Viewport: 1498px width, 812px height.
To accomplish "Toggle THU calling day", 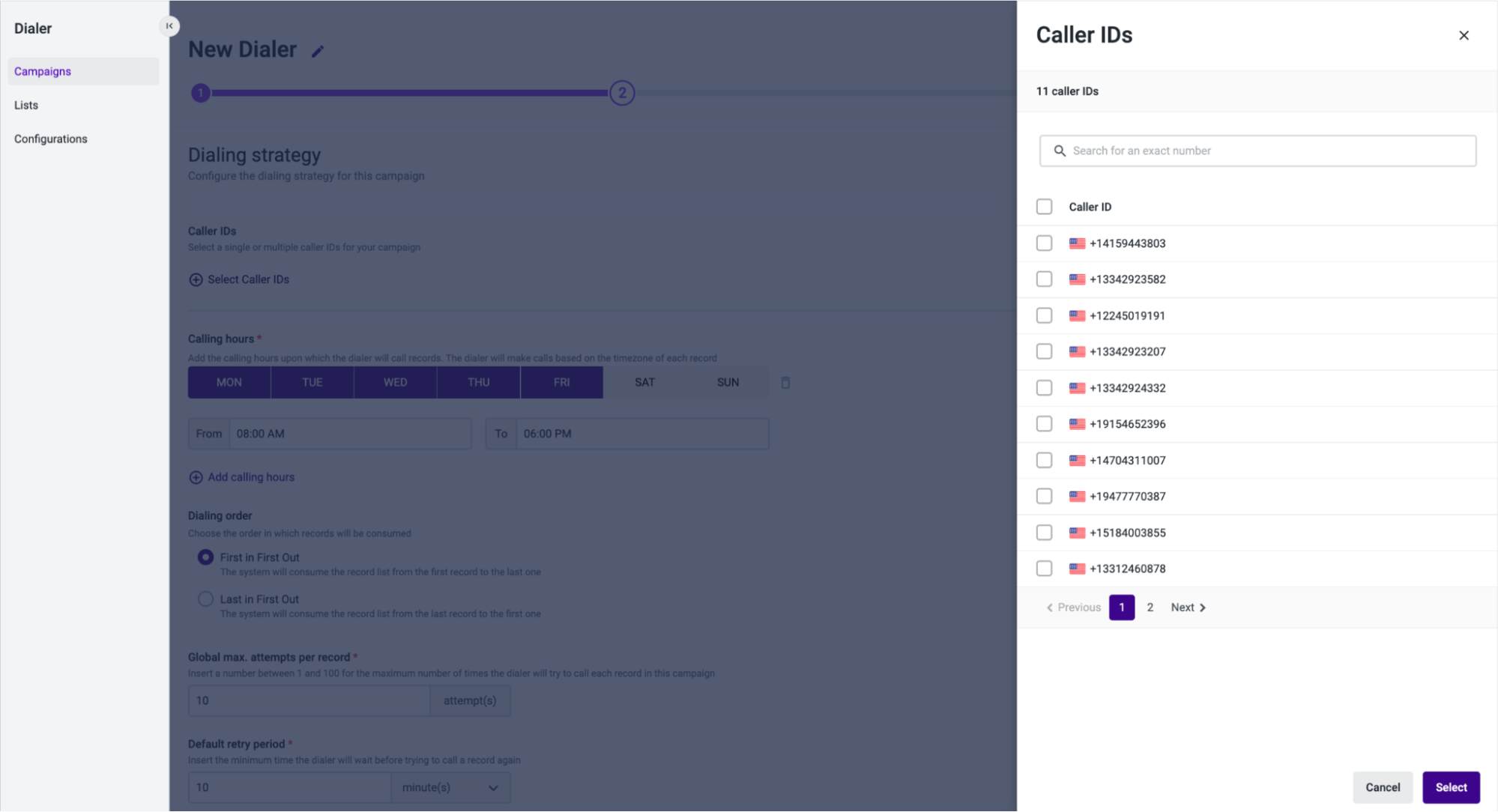I will coord(479,382).
